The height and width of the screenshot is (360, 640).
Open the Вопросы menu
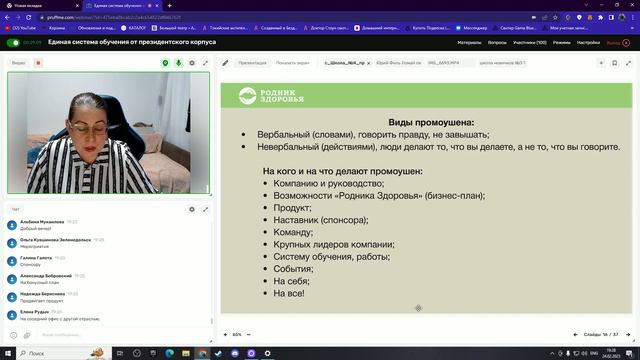click(x=497, y=42)
